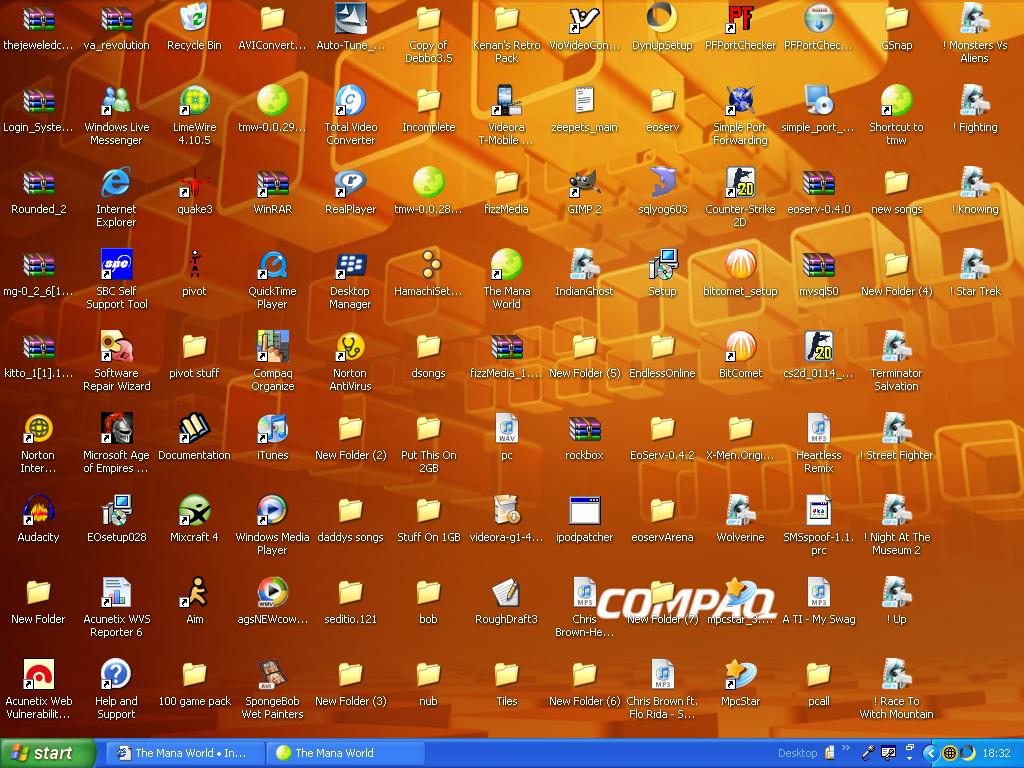Image resolution: width=1024 pixels, height=768 pixels.
Task: Select the Acunetix WVS Reporter 6 icon
Action: tap(116, 592)
